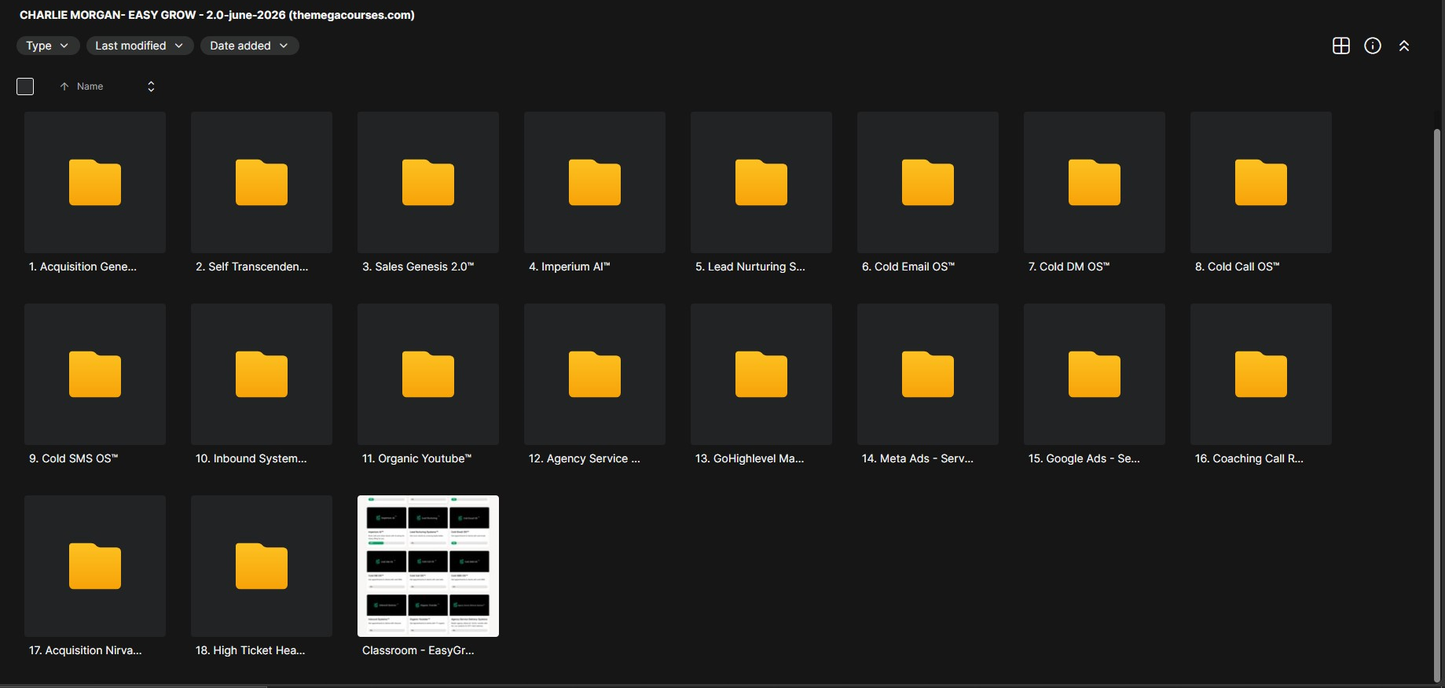Click the 'Classroom - EasyGr...' file name

click(x=418, y=651)
